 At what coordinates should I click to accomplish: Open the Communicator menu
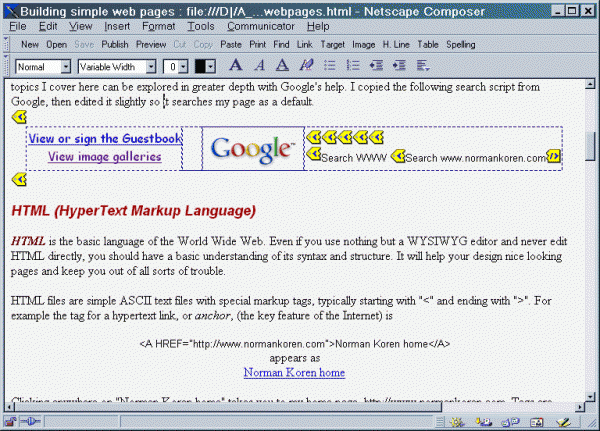(261, 26)
